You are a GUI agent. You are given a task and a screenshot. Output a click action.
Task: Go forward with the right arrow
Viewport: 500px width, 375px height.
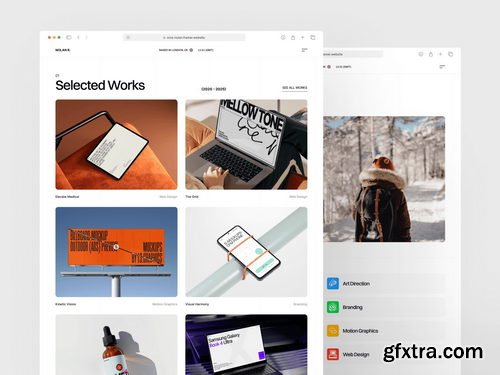(x=86, y=37)
